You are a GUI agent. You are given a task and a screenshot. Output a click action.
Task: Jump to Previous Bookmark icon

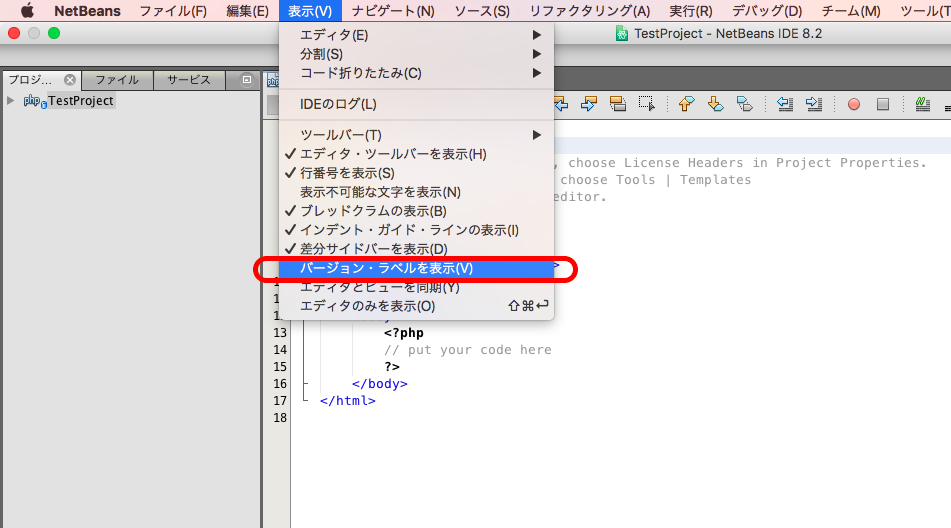point(686,104)
